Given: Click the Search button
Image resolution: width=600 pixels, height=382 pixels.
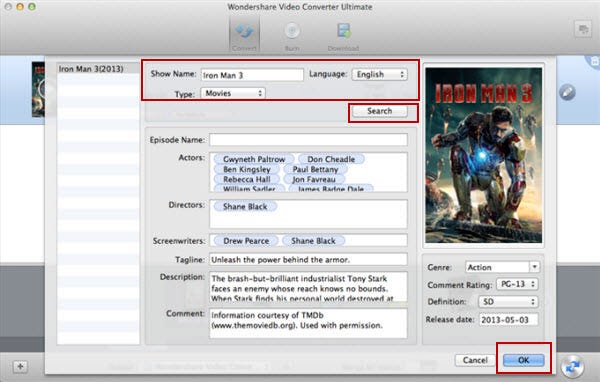Looking at the screenshot, I should (380, 111).
